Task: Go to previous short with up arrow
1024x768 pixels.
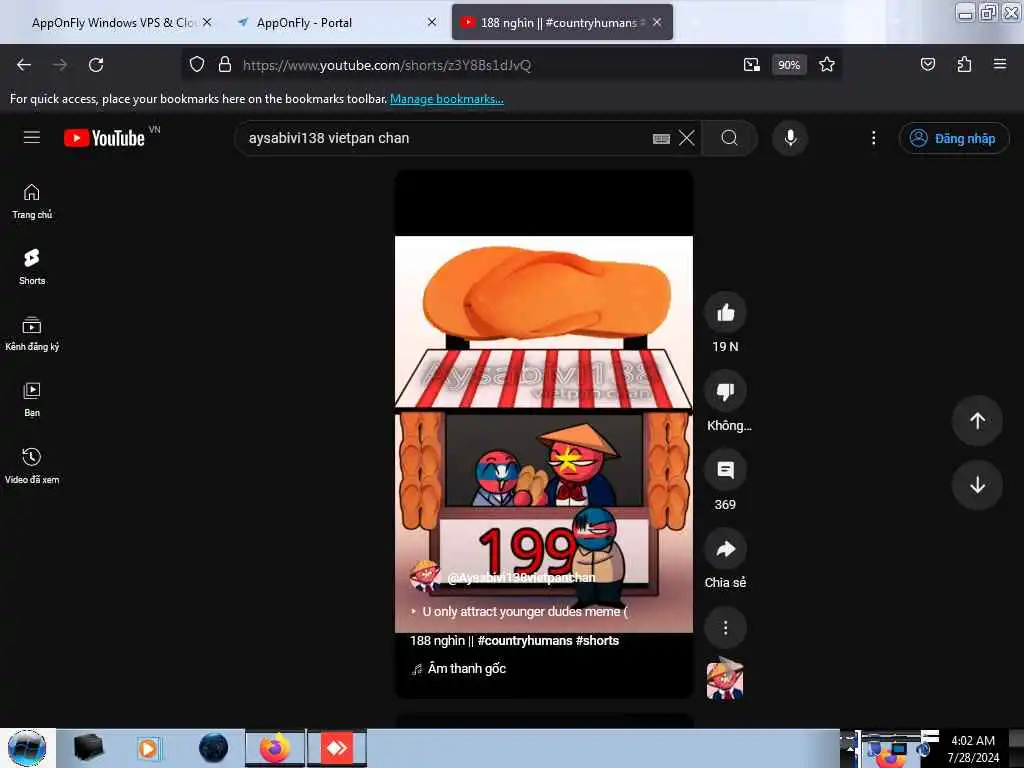Action: [977, 421]
